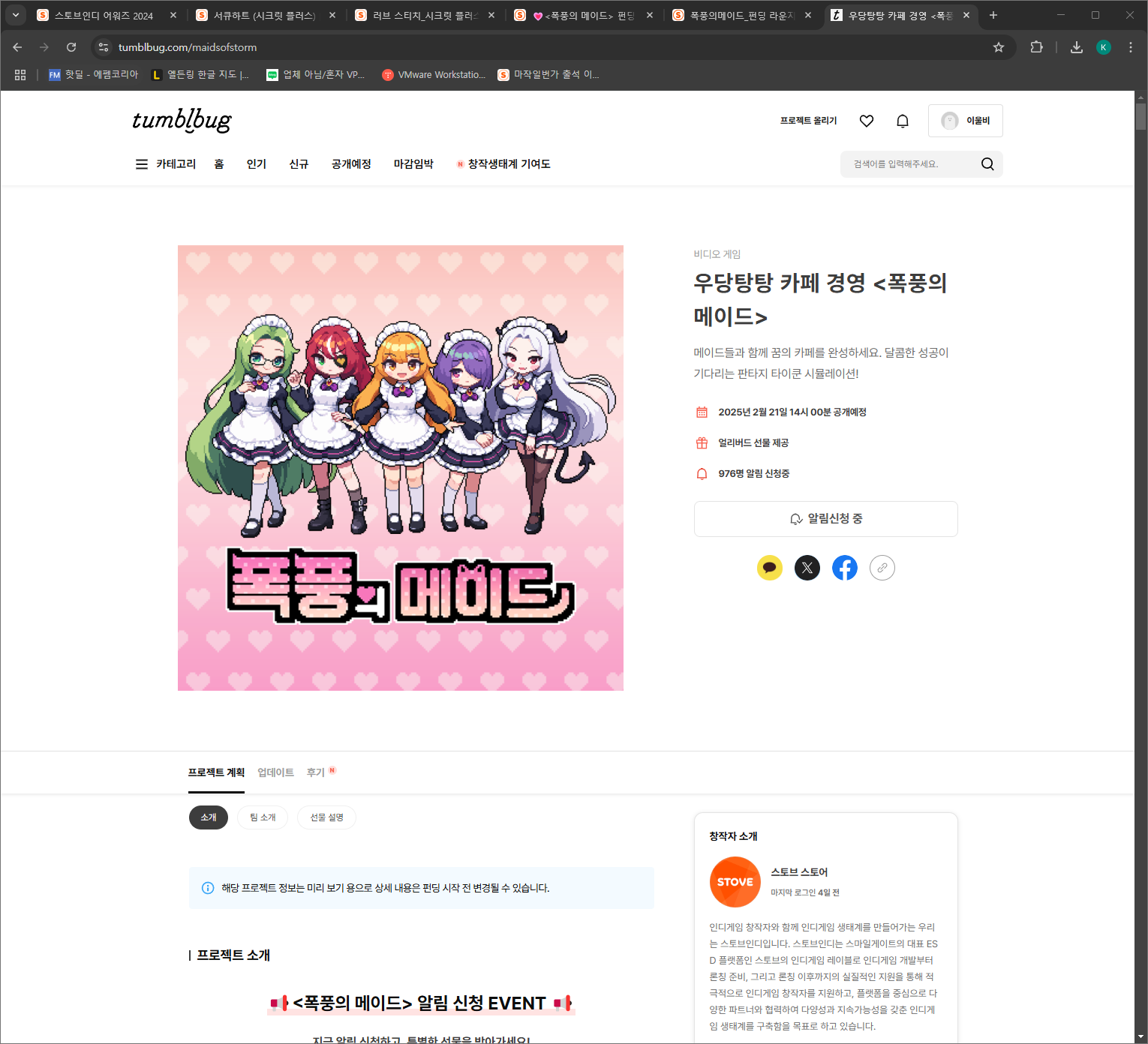This screenshot has height=1044, width=1148.
Task: Open Chrome three-dot menu
Action: (x=1131, y=47)
